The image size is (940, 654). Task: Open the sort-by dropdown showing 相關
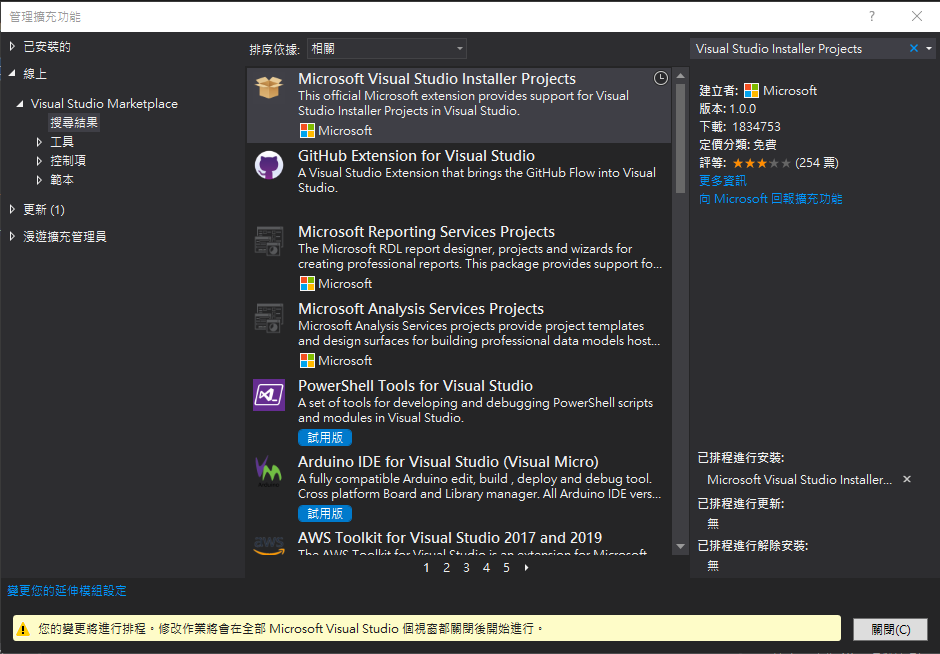pos(387,49)
